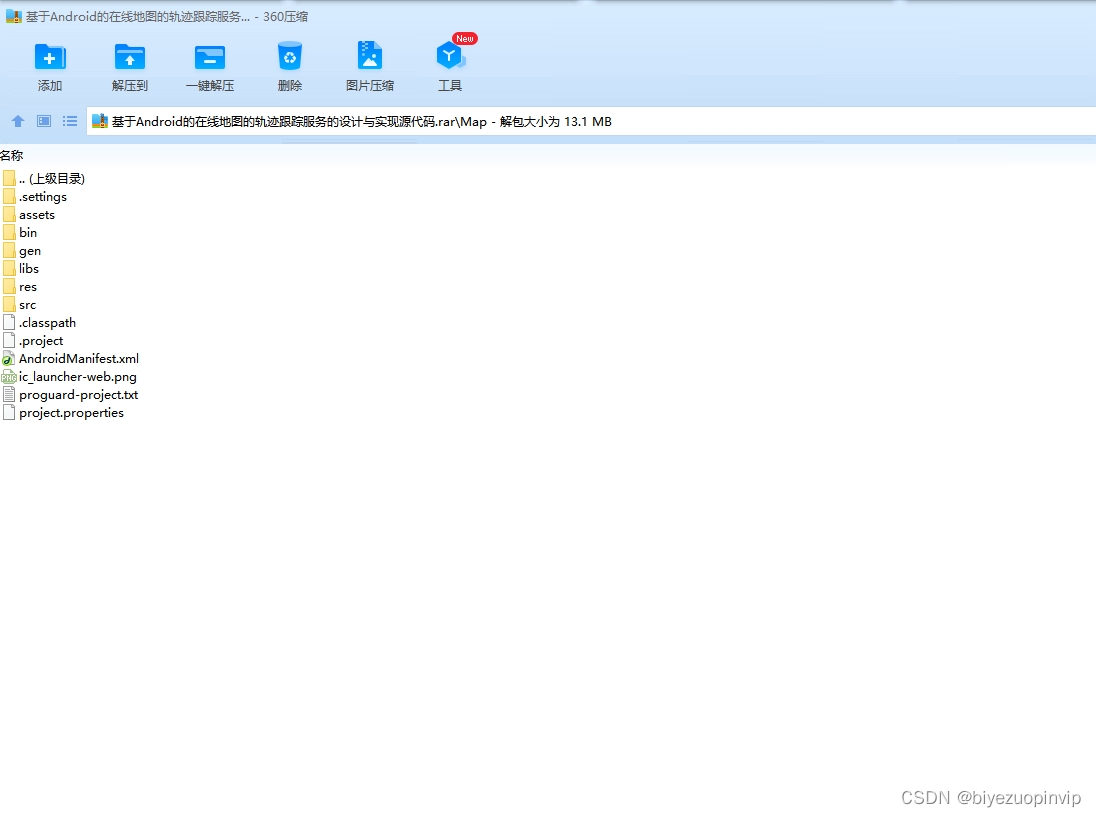Open the Image Compress (图片压缩) tool

click(x=370, y=55)
